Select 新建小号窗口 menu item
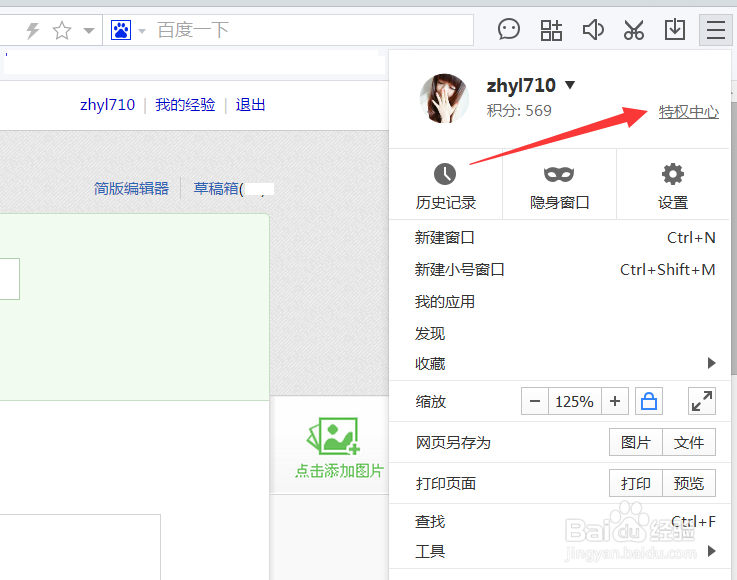The image size is (737, 580). 560,270
